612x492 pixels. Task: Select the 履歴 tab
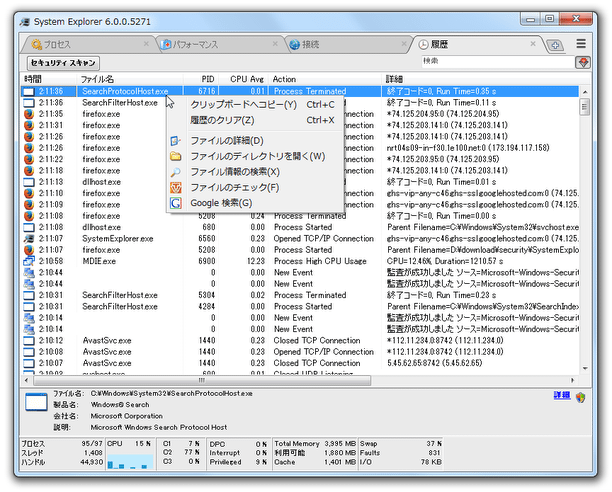point(476,44)
